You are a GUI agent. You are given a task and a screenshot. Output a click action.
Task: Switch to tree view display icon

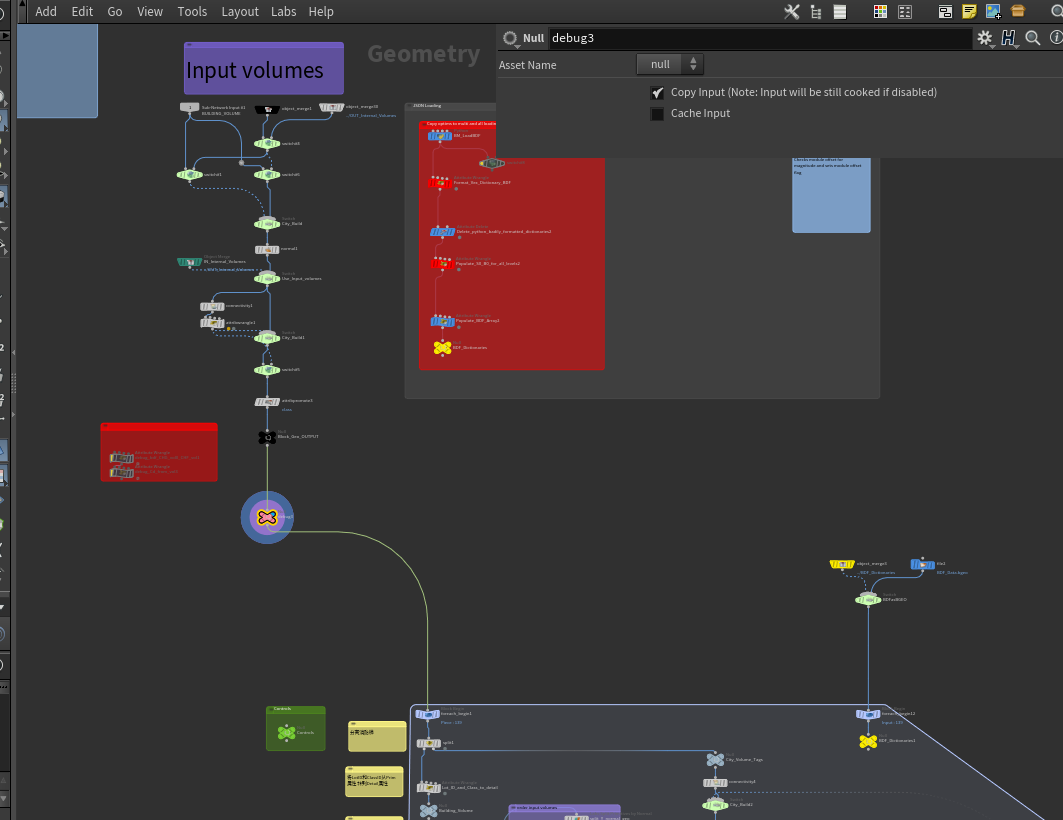(x=816, y=12)
